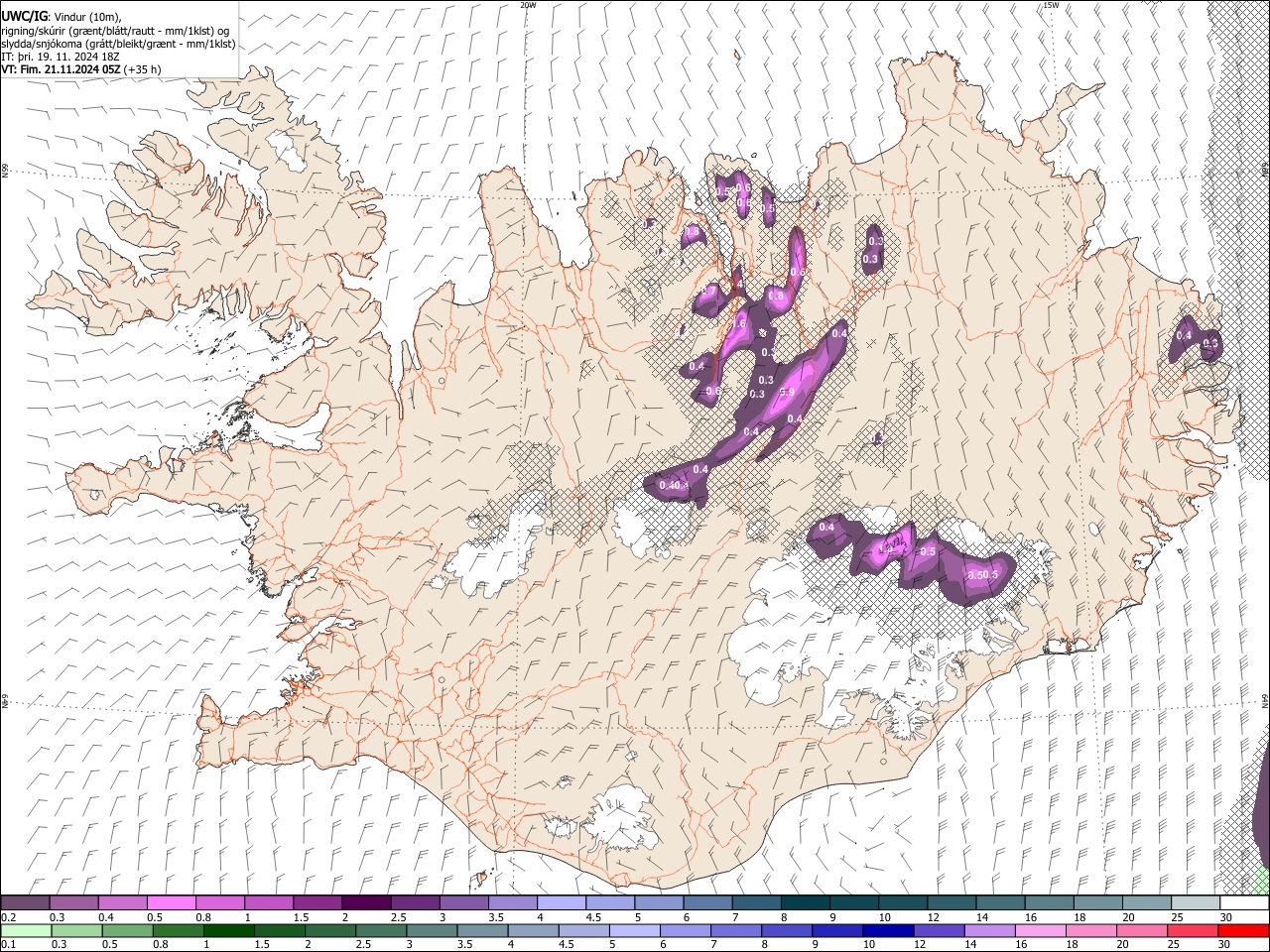The width and height of the screenshot is (1270, 952).
Task: Click the 'slydda/snjókoma' legend description line
Action: [118, 44]
